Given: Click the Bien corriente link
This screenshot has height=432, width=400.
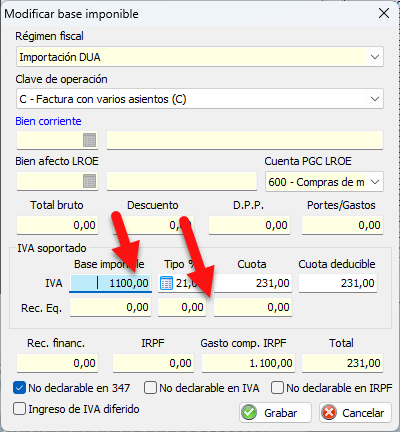Looking at the screenshot, I should point(48,121).
